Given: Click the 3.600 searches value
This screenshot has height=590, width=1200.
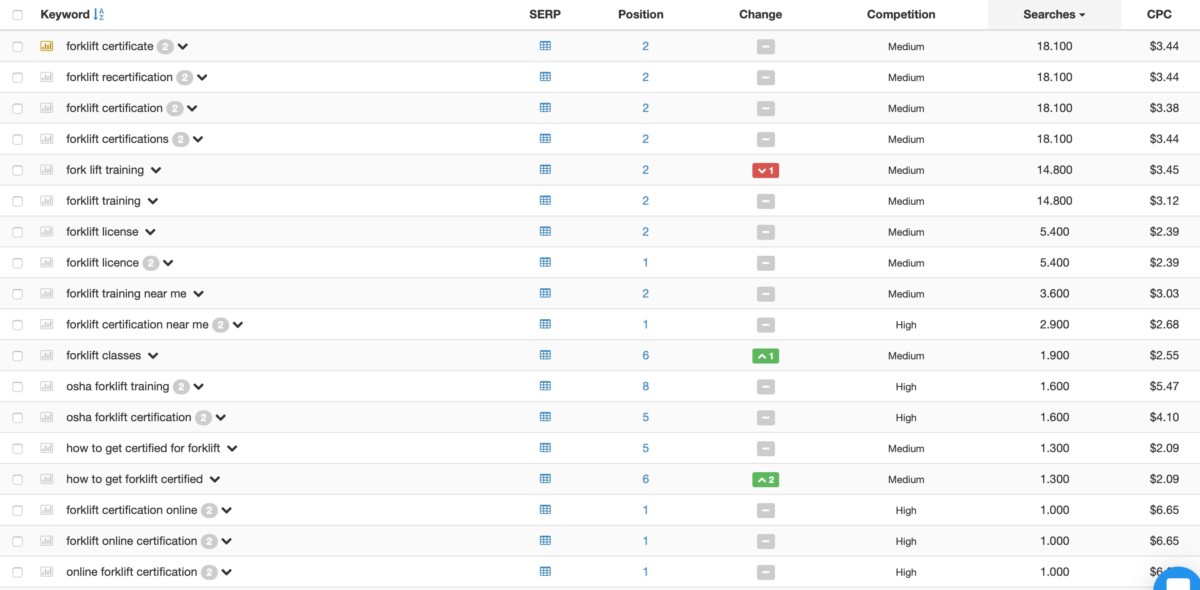Looking at the screenshot, I should pyautogui.click(x=1054, y=294).
